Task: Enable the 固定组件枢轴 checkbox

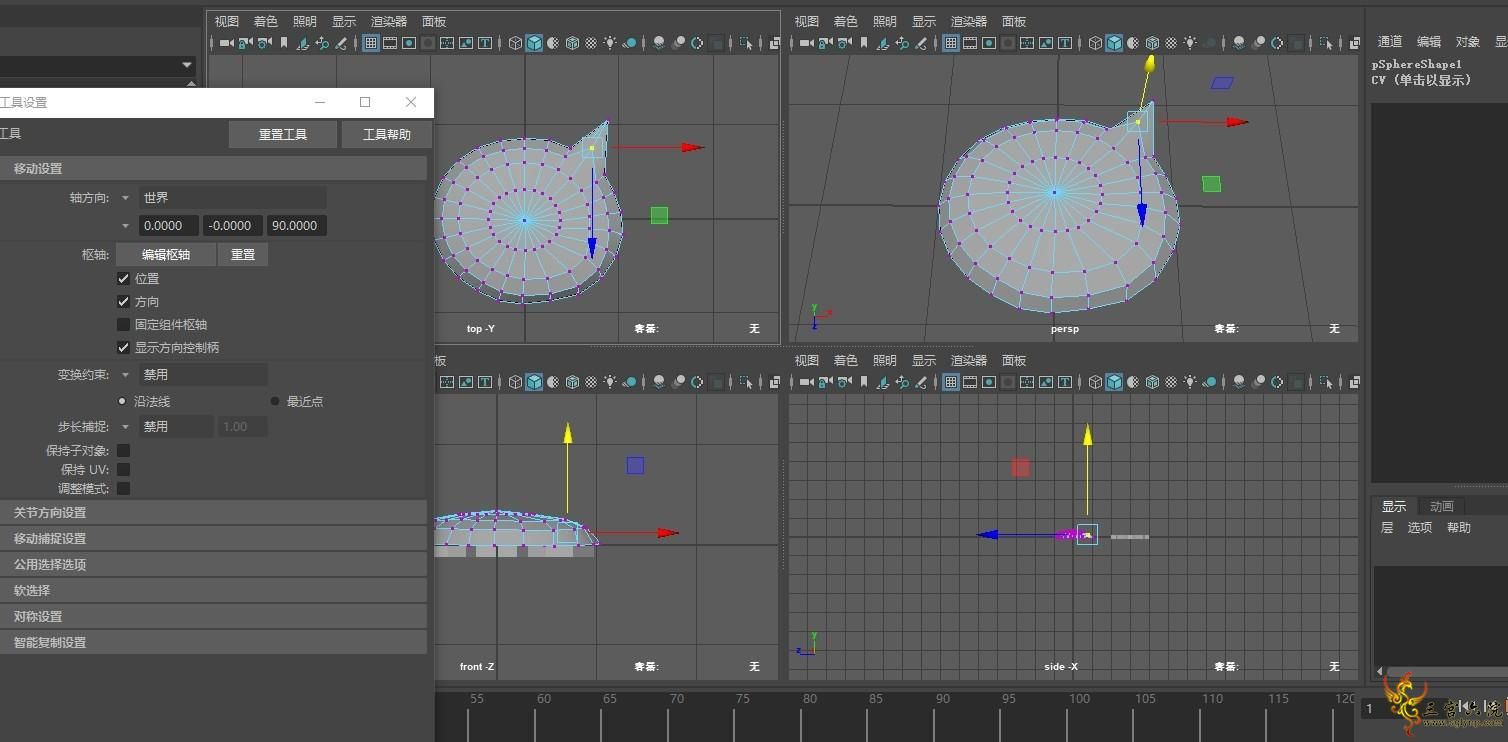Action: coord(124,324)
